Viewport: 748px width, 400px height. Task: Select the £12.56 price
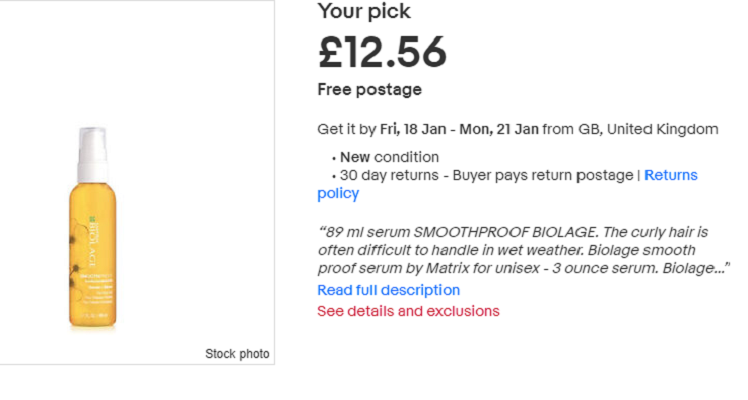(383, 52)
